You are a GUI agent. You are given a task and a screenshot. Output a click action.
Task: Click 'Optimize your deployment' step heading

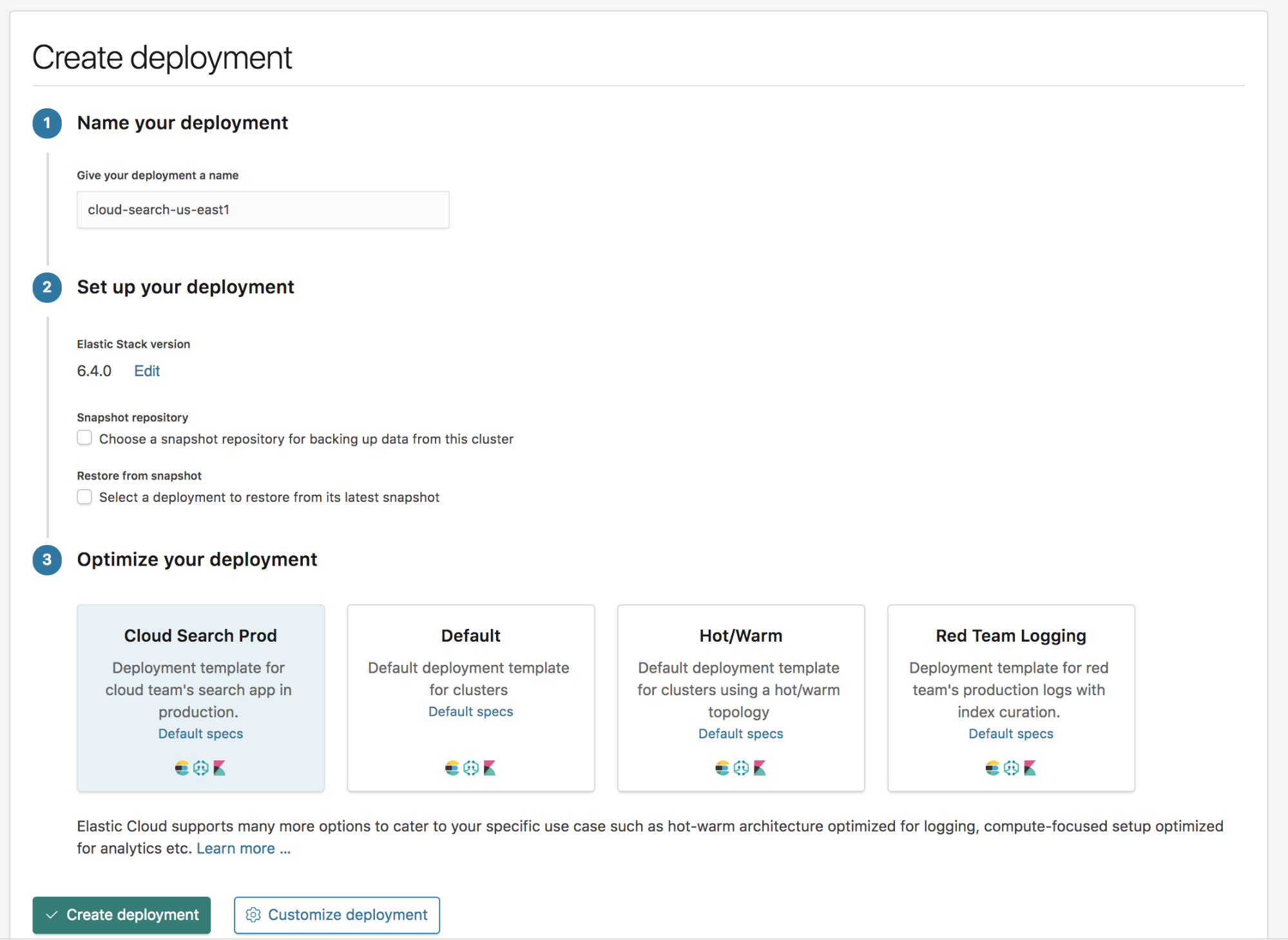[x=197, y=559]
